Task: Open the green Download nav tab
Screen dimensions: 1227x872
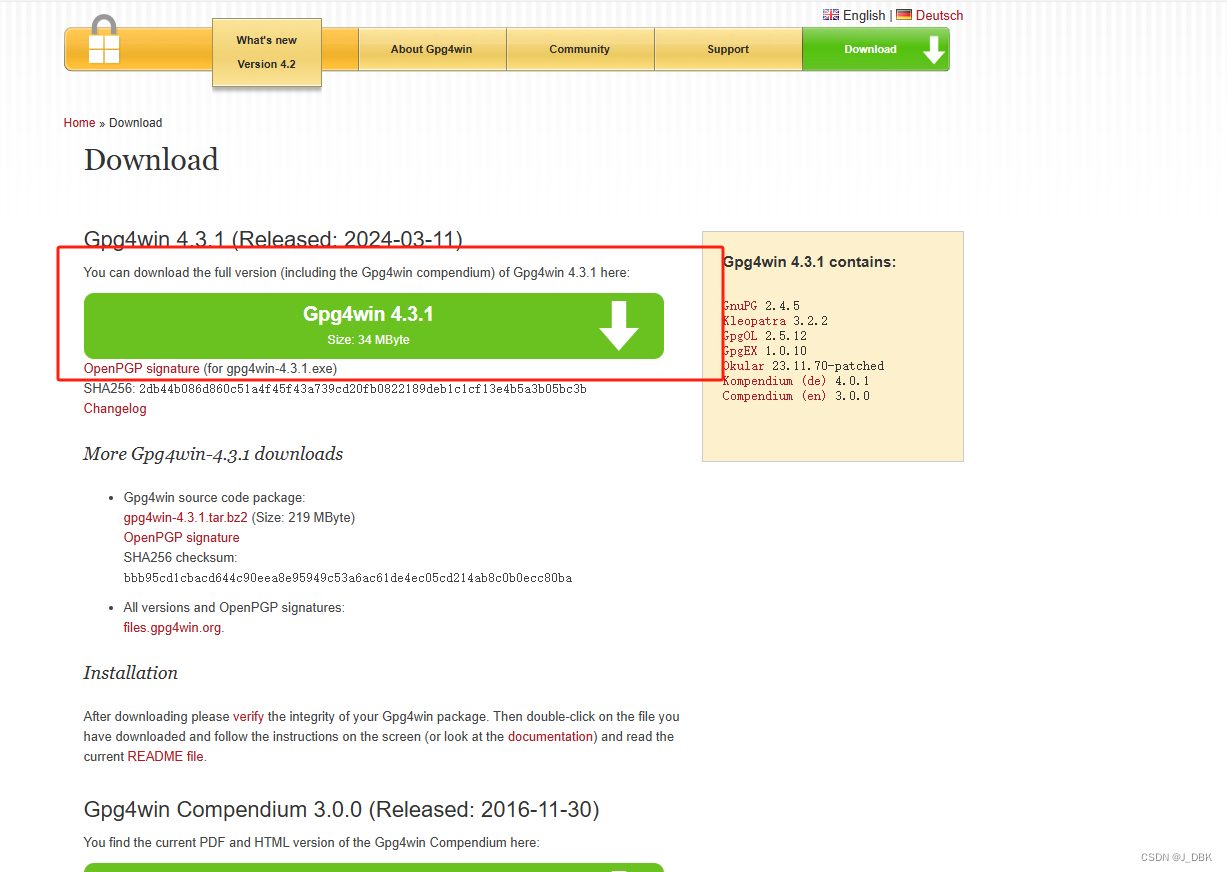Action: 876,49
